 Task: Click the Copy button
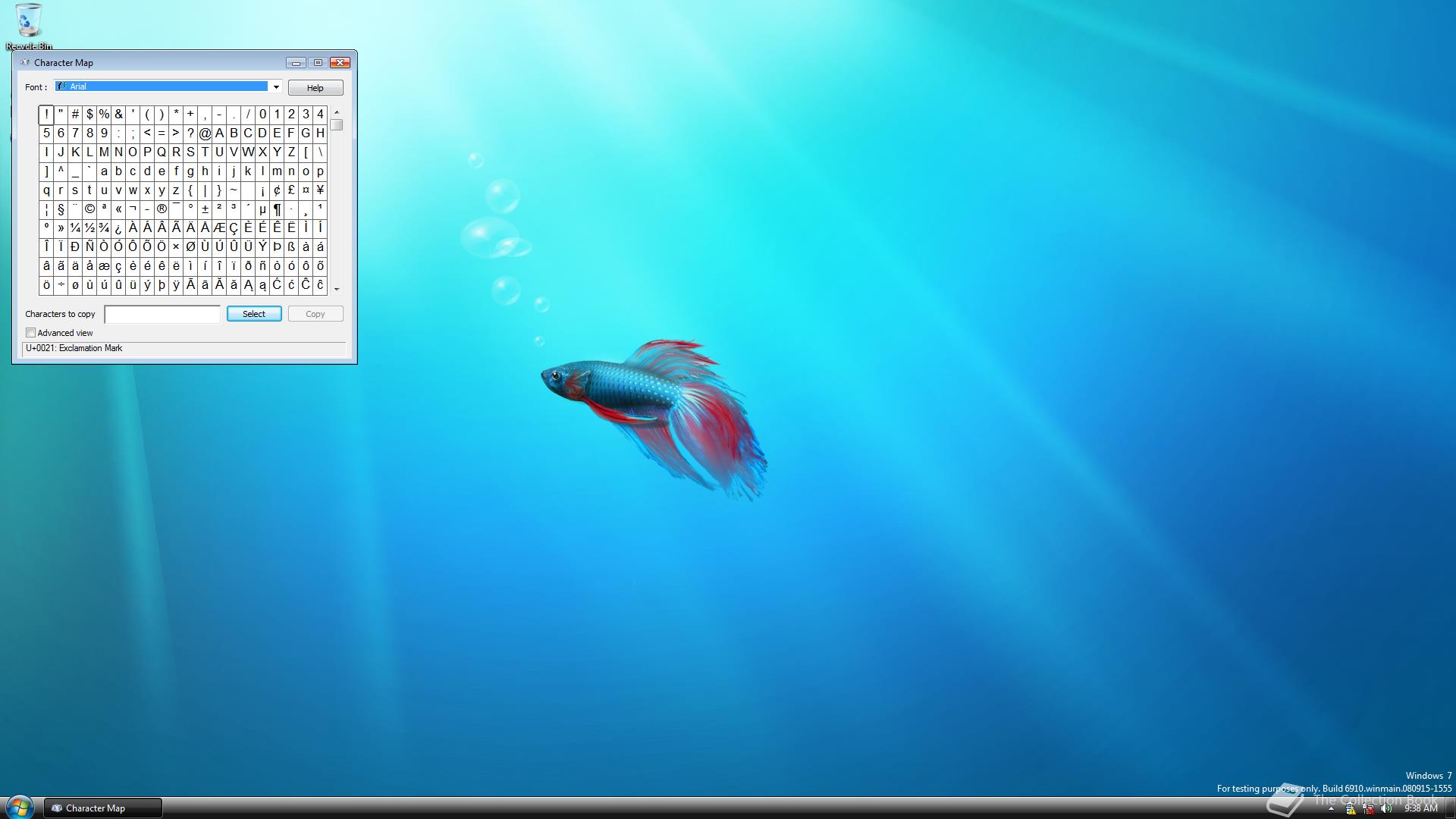[315, 314]
